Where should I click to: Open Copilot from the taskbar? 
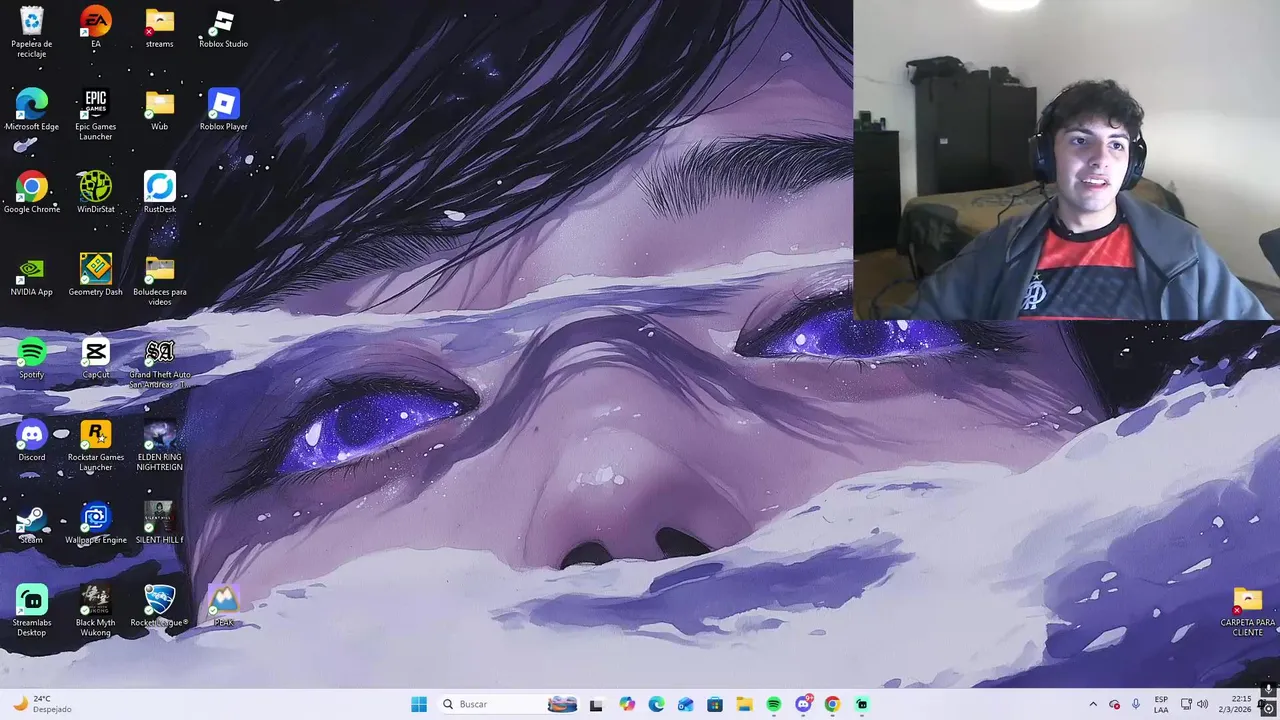point(627,704)
